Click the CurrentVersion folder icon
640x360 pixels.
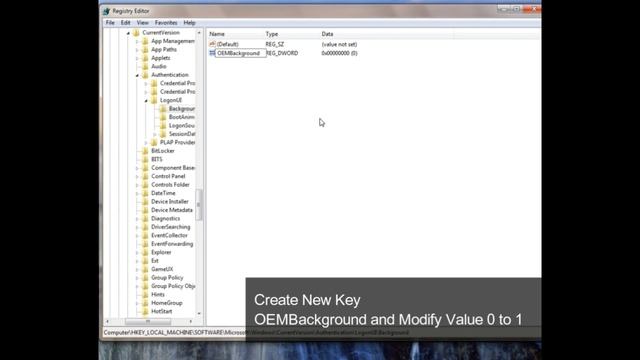(x=136, y=33)
